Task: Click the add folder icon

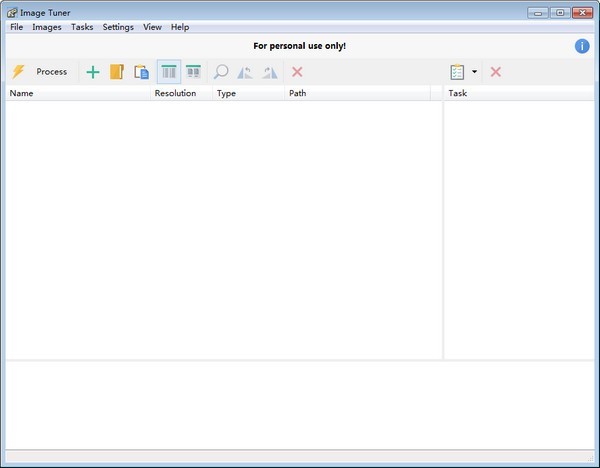Action: tap(117, 72)
